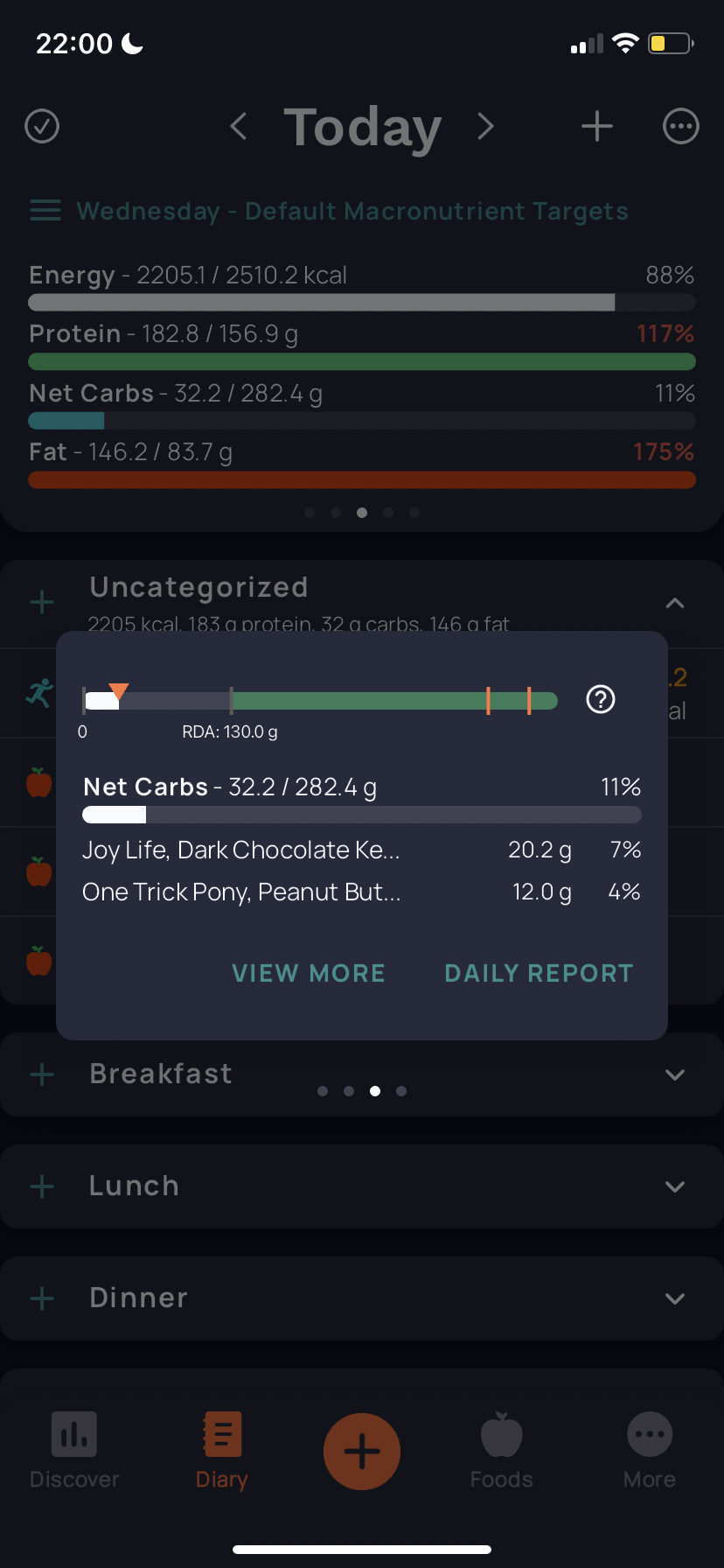The width and height of the screenshot is (724, 1568).
Task: Tap VIEW MORE in Net Carbs popup
Action: 309,973
